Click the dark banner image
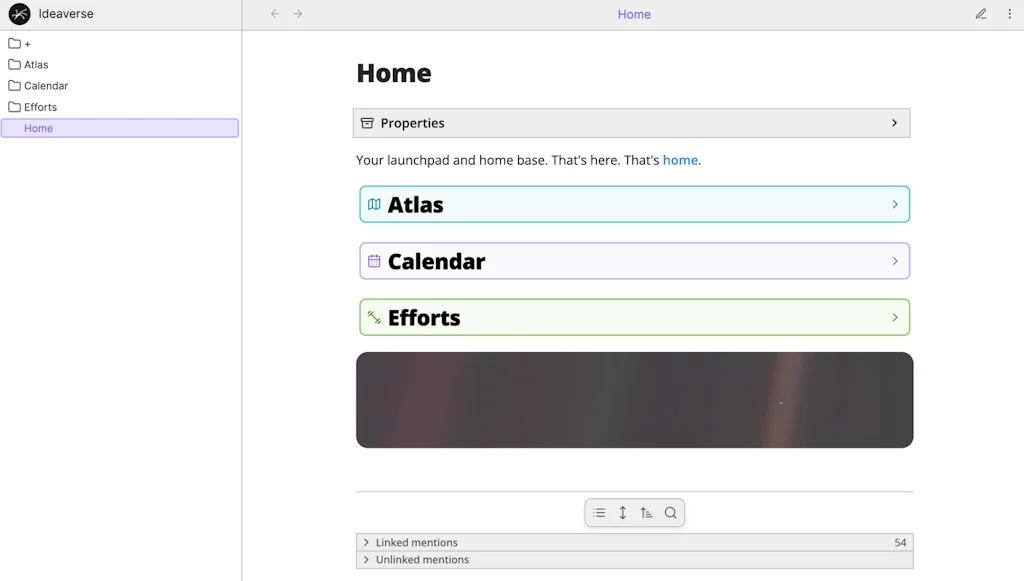The image size is (1024, 581). [x=634, y=400]
